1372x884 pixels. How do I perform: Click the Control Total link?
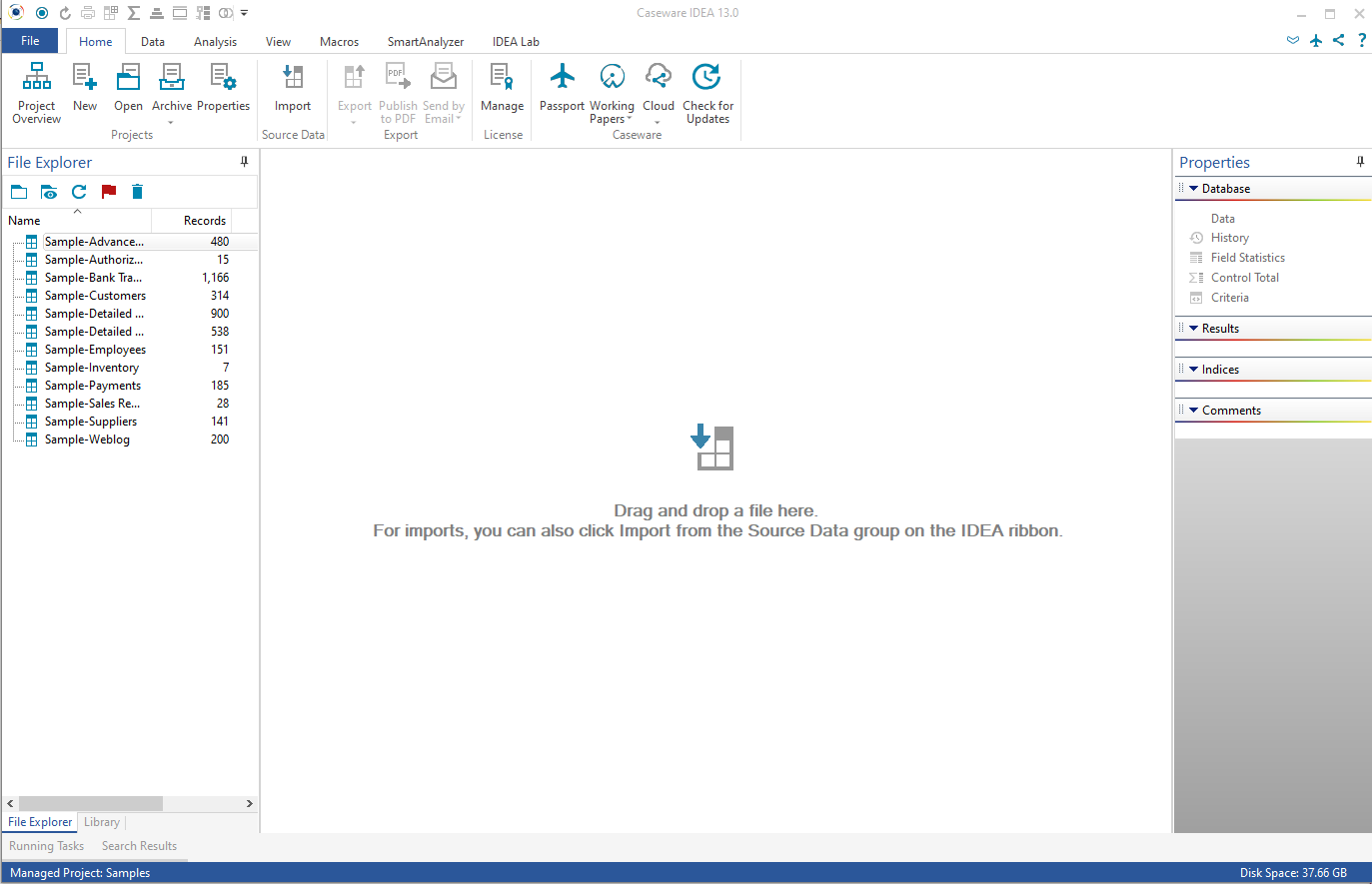point(1244,278)
